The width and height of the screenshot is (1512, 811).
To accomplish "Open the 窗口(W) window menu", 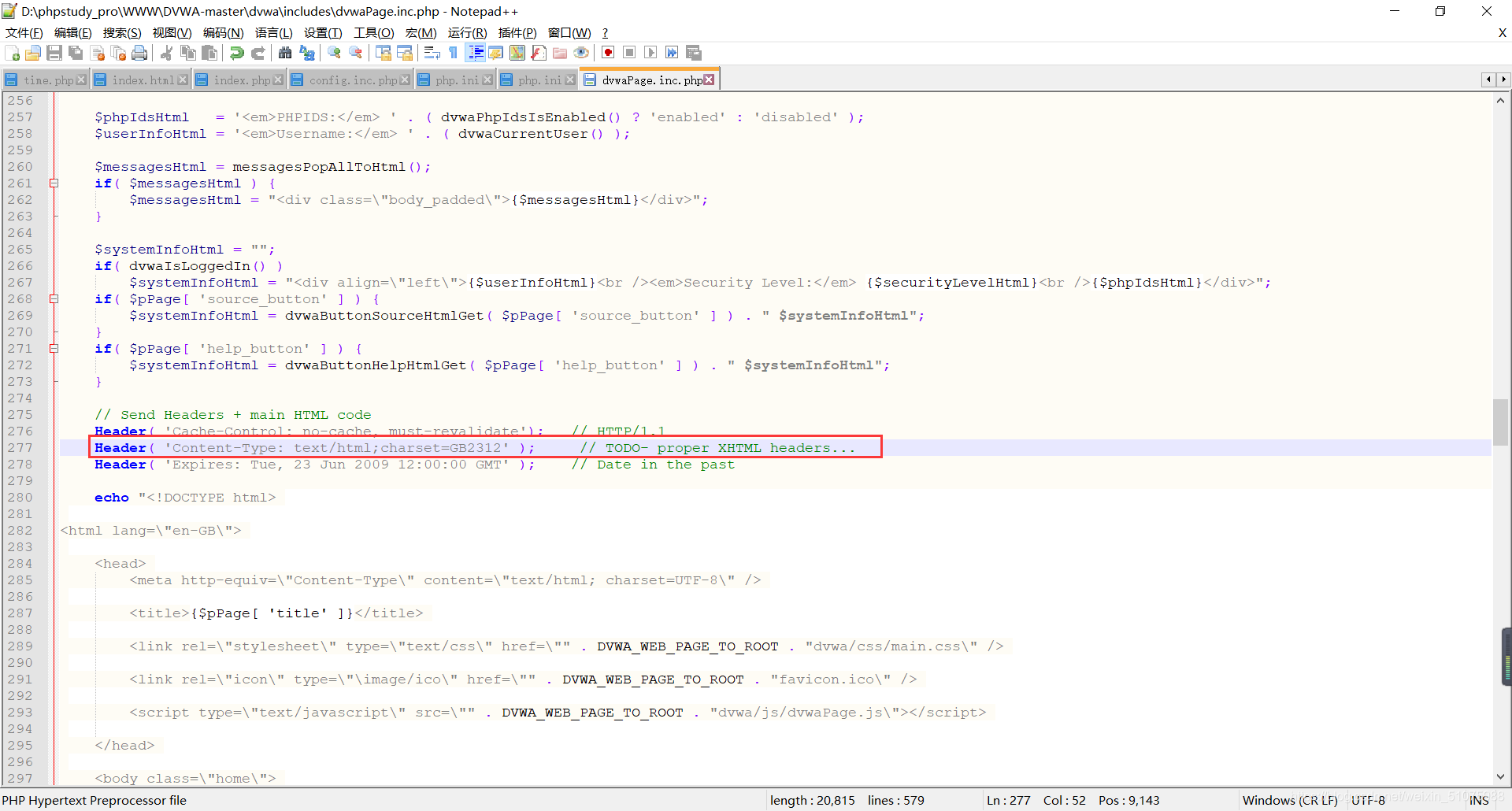I will point(569,32).
